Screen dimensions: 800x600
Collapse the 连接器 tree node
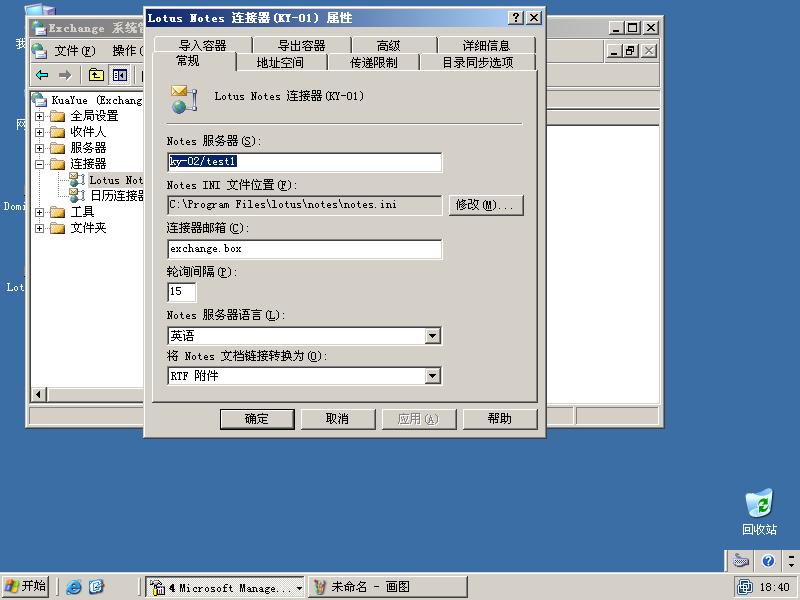(39, 164)
